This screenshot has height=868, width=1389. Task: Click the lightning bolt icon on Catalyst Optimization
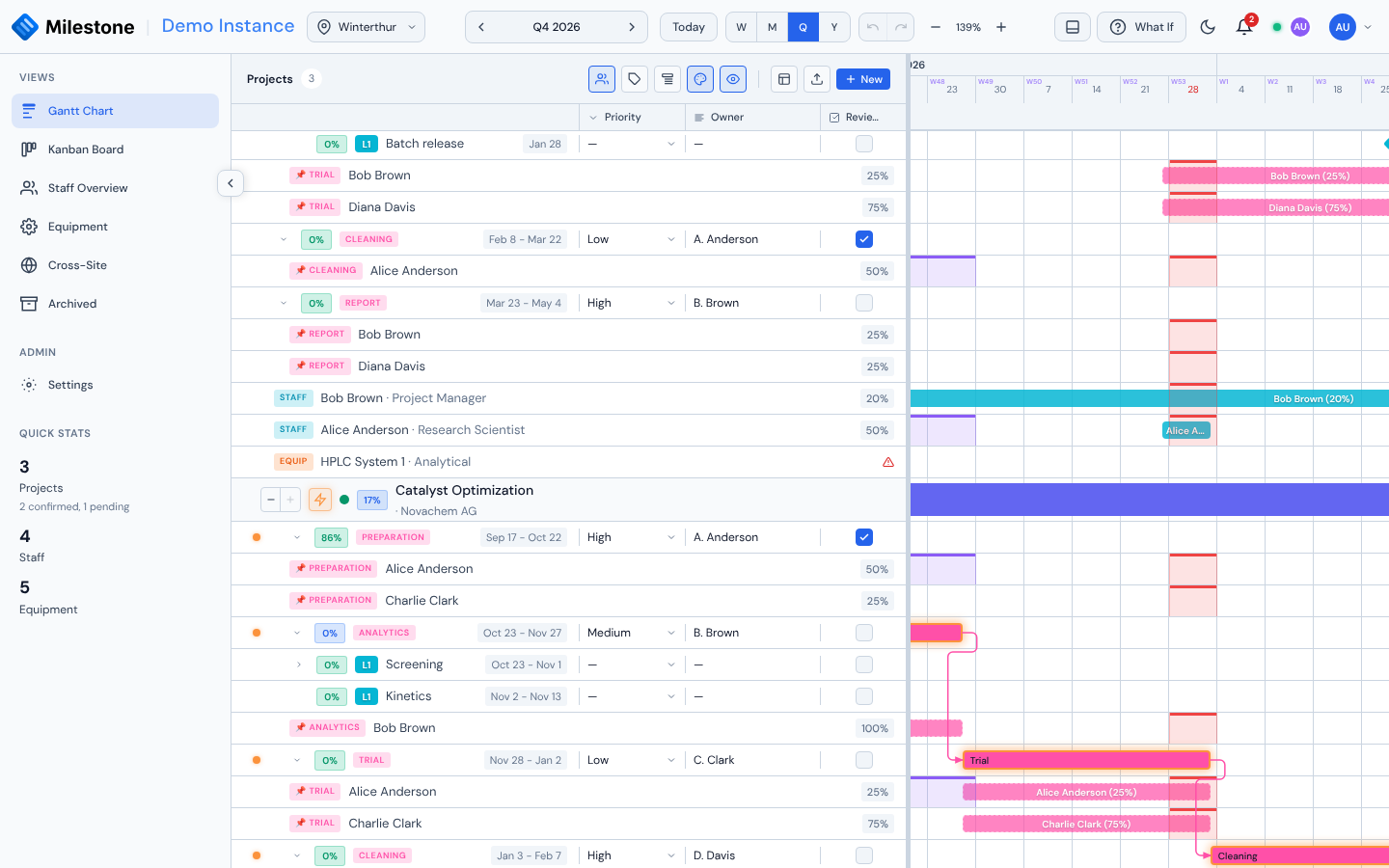click(x=320, y=500)
